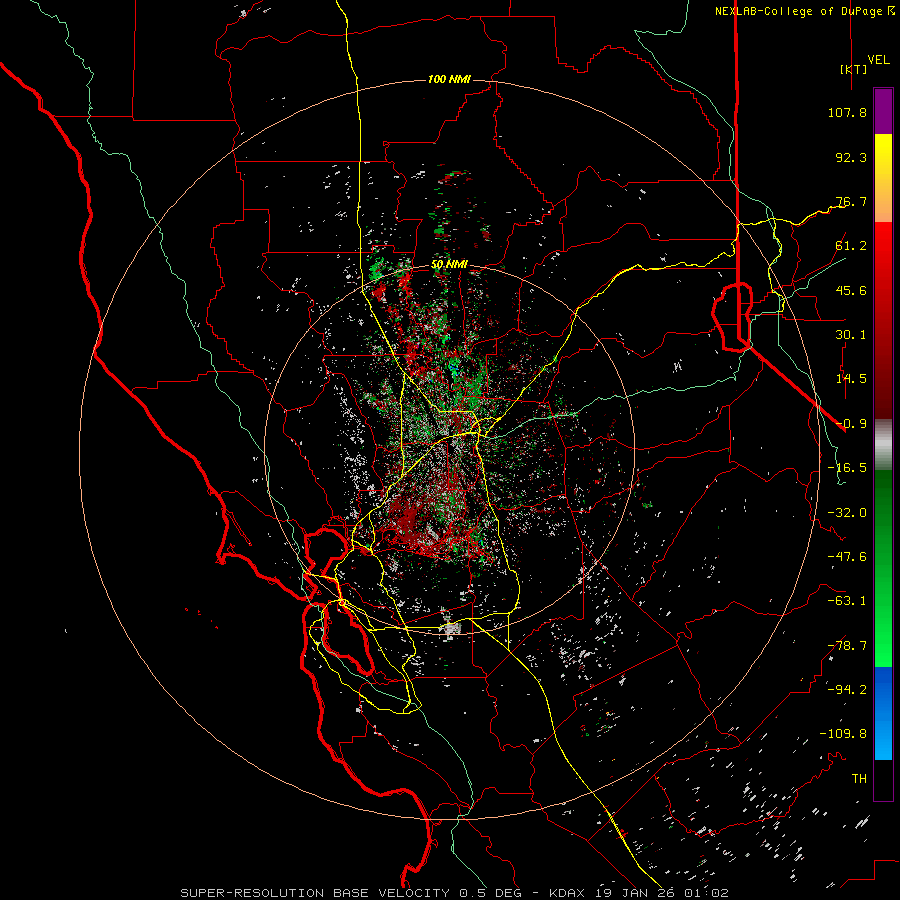Click the "[KT]" unit label
Screen dimensions: 900x900
pos(853,69)
